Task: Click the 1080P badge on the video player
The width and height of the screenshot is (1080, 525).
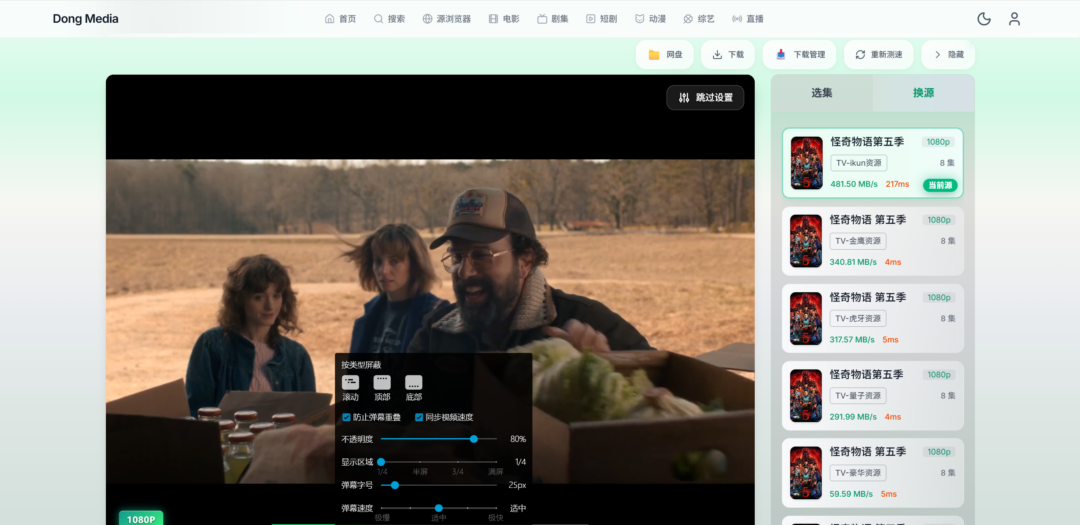Action: coord(141,518)
